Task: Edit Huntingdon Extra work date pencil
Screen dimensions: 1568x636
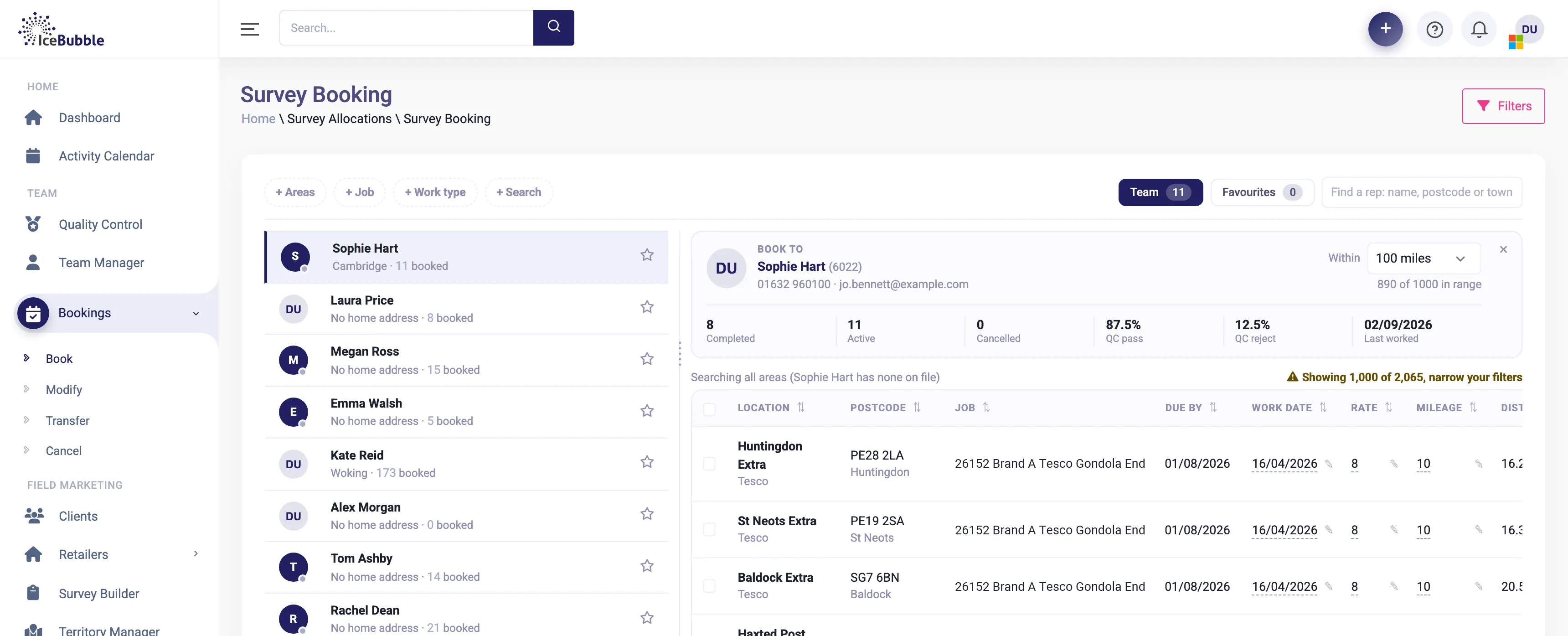Action: pyautogui.click(x=1329, y=464)
